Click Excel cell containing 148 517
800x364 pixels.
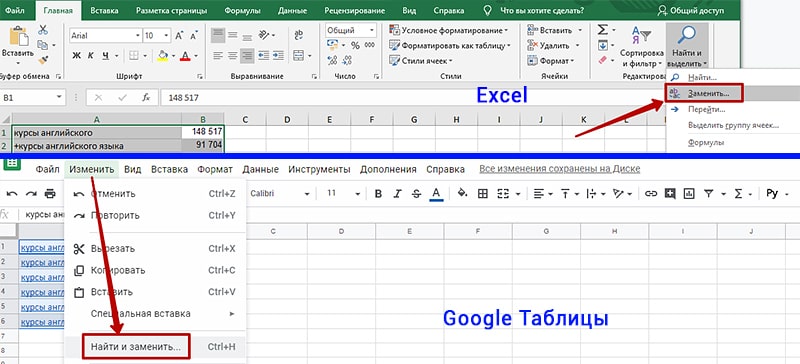(203, 132)
